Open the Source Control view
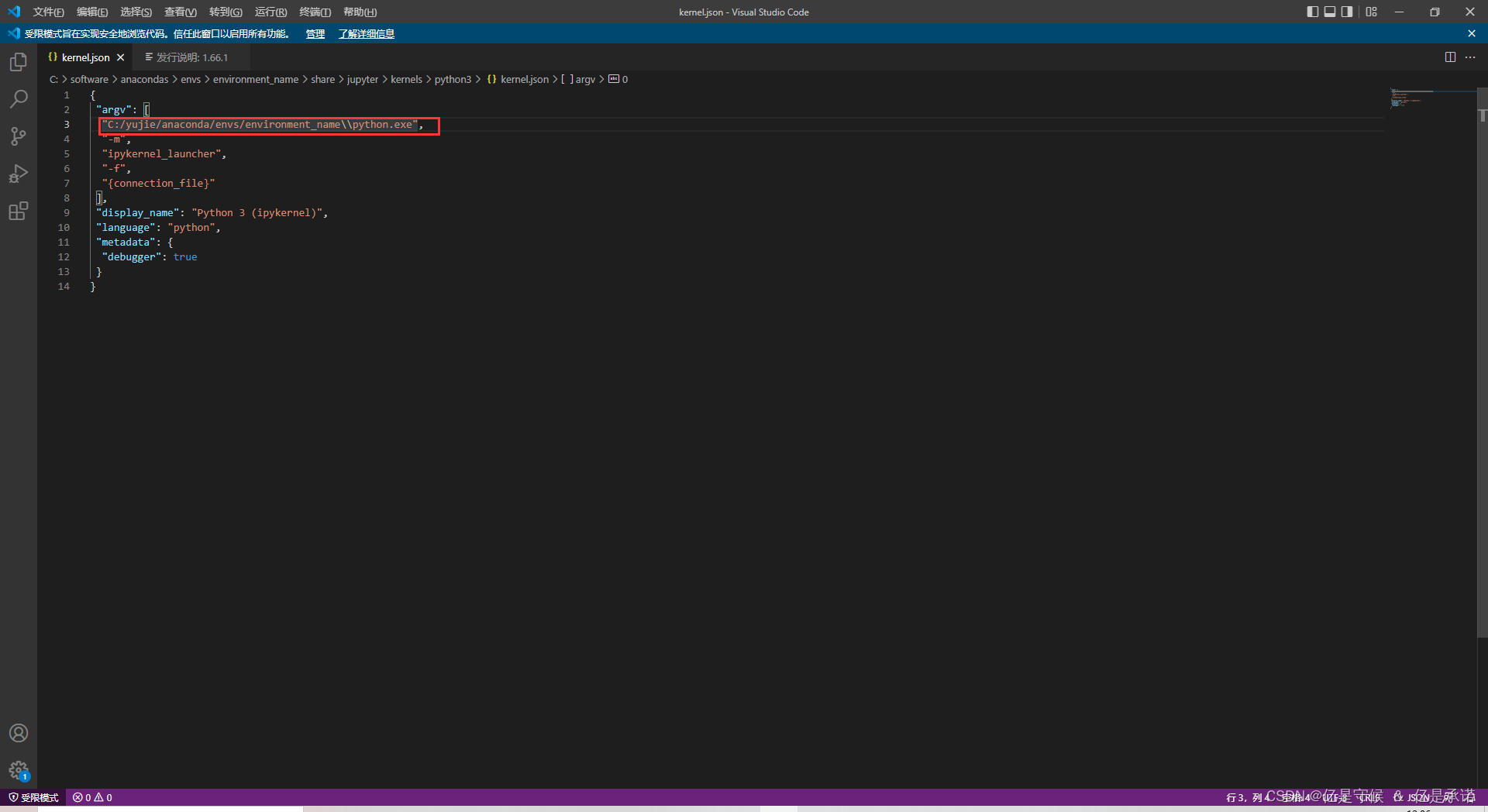 tap(19, 136)
